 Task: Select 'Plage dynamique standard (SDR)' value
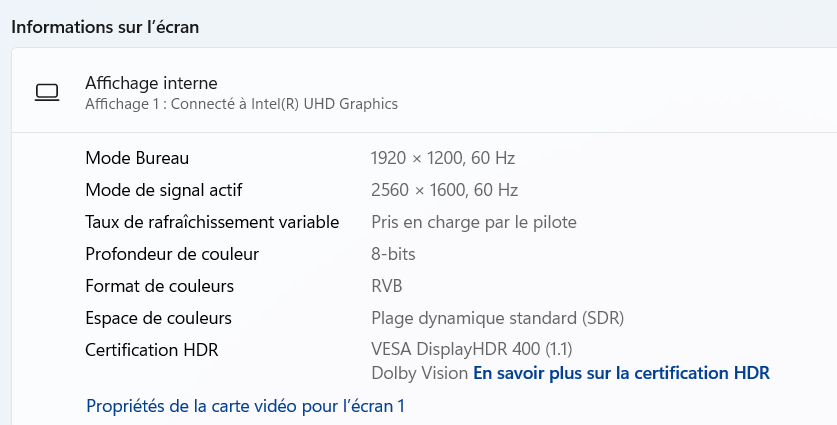coord(497,318)
